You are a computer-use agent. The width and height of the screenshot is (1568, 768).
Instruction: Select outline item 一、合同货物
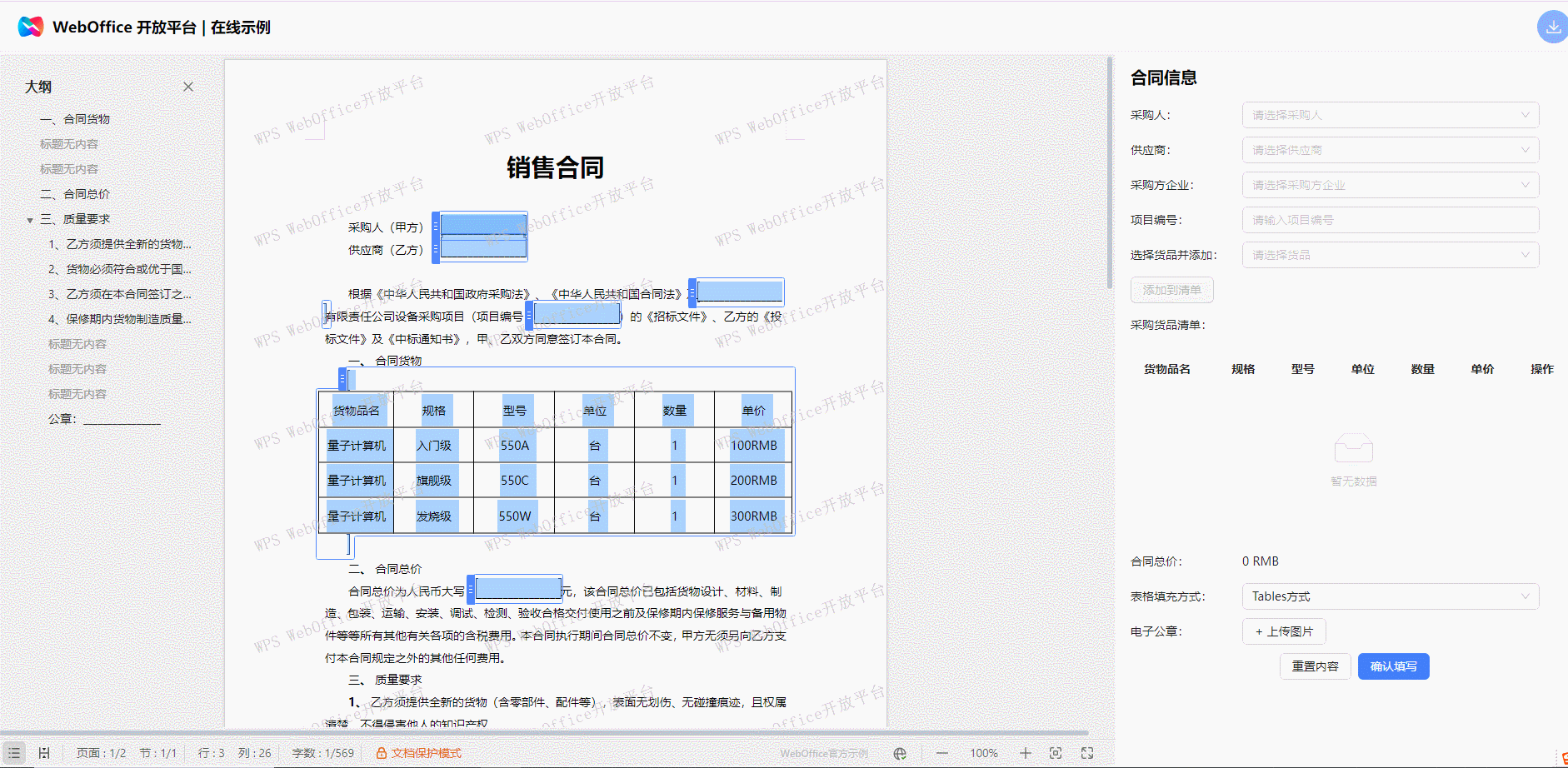75,119
